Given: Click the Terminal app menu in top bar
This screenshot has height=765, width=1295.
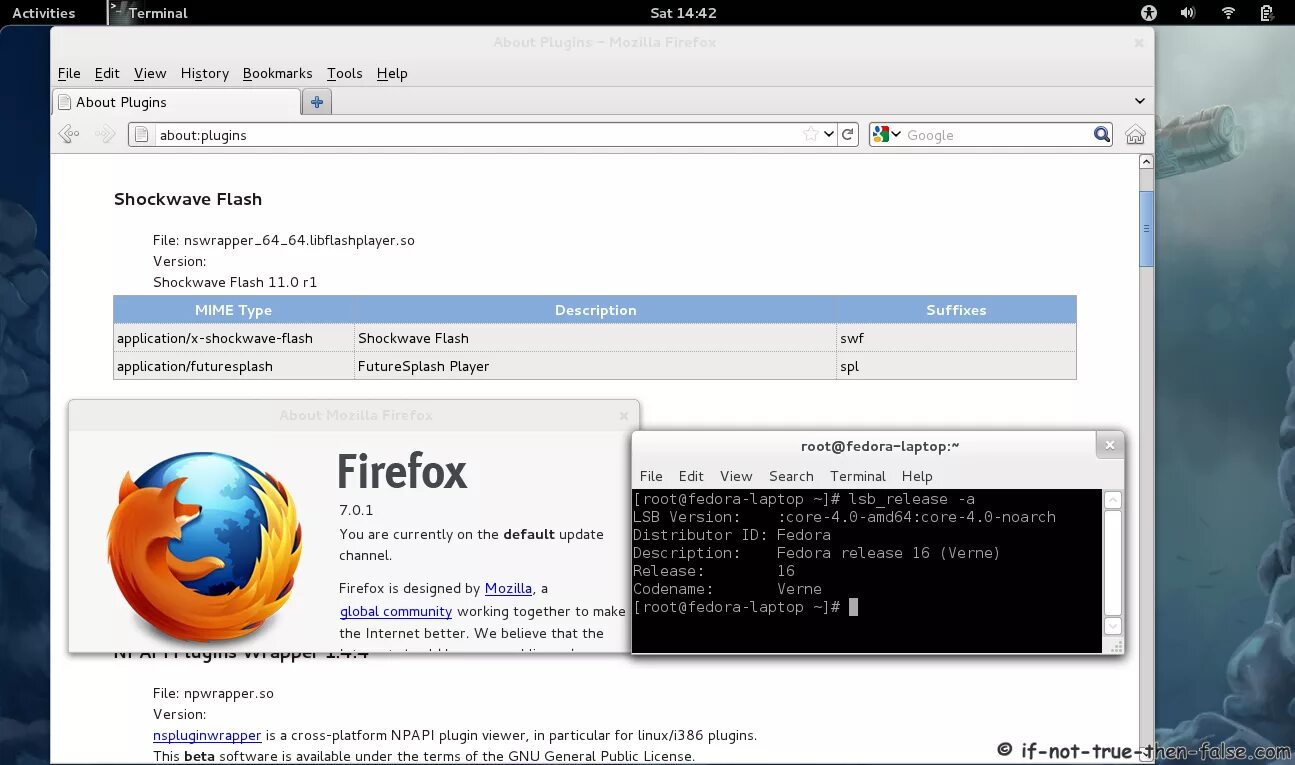Looking at the screenshot, I should (148, 13).
